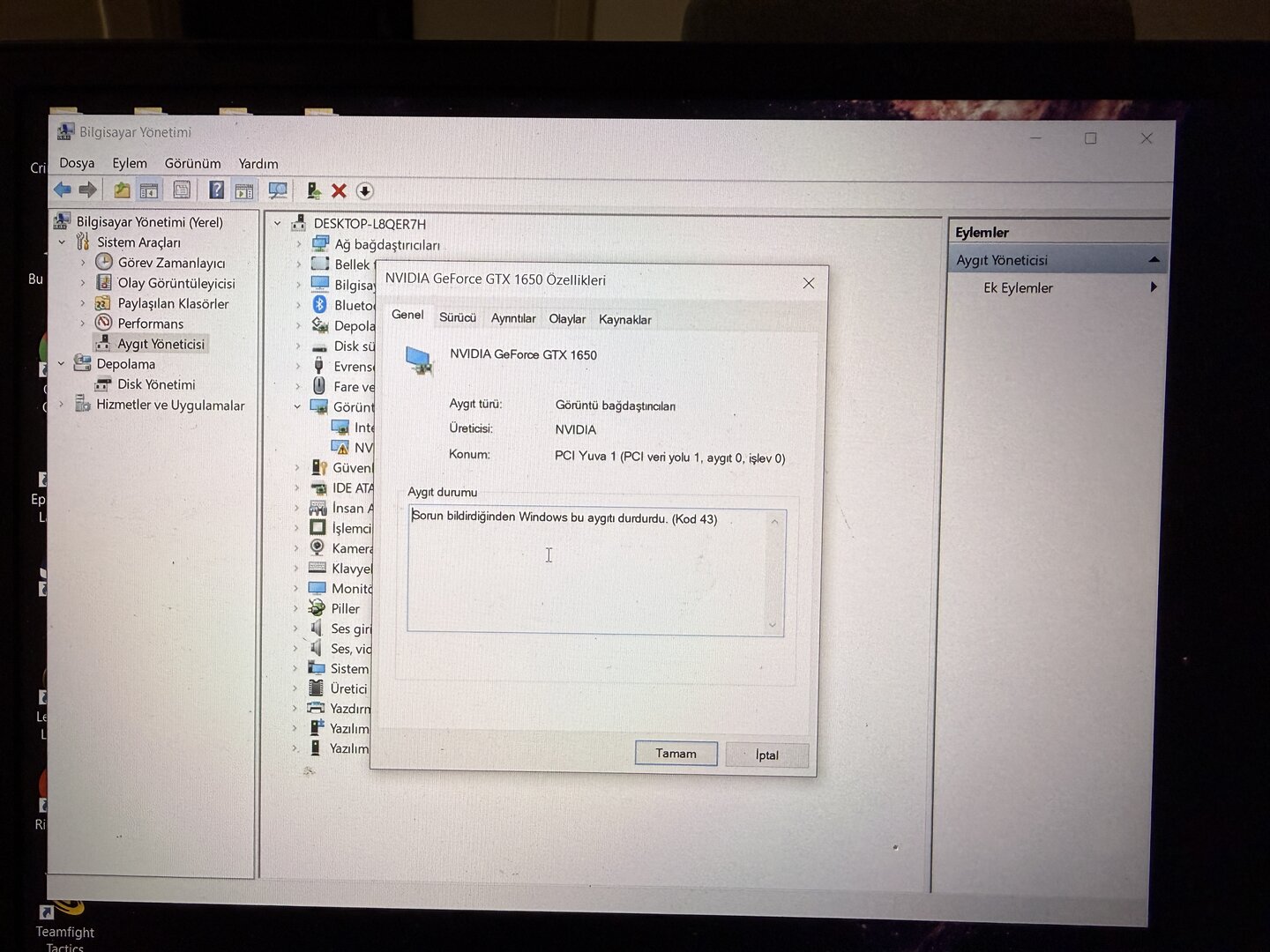Select the DESKTOP-L8QER7H computer node
Viewport: 1270px width, 952px height.
[x=370, y=224]
